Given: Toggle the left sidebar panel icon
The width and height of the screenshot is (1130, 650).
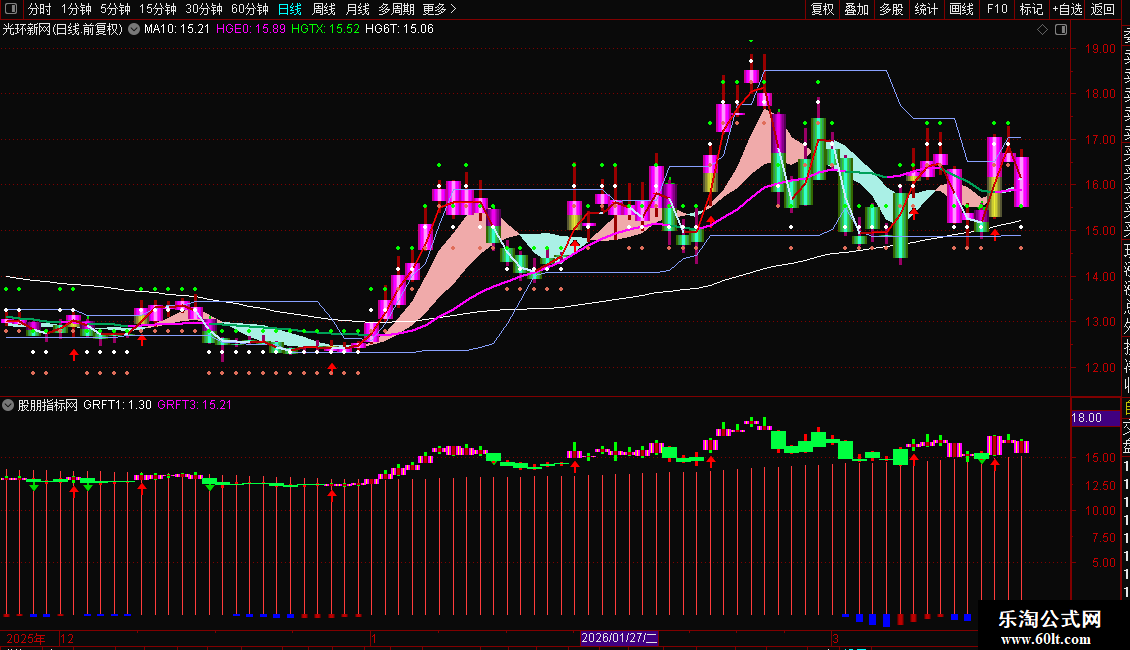Looking at the screenshot, I should pos(11,9).
